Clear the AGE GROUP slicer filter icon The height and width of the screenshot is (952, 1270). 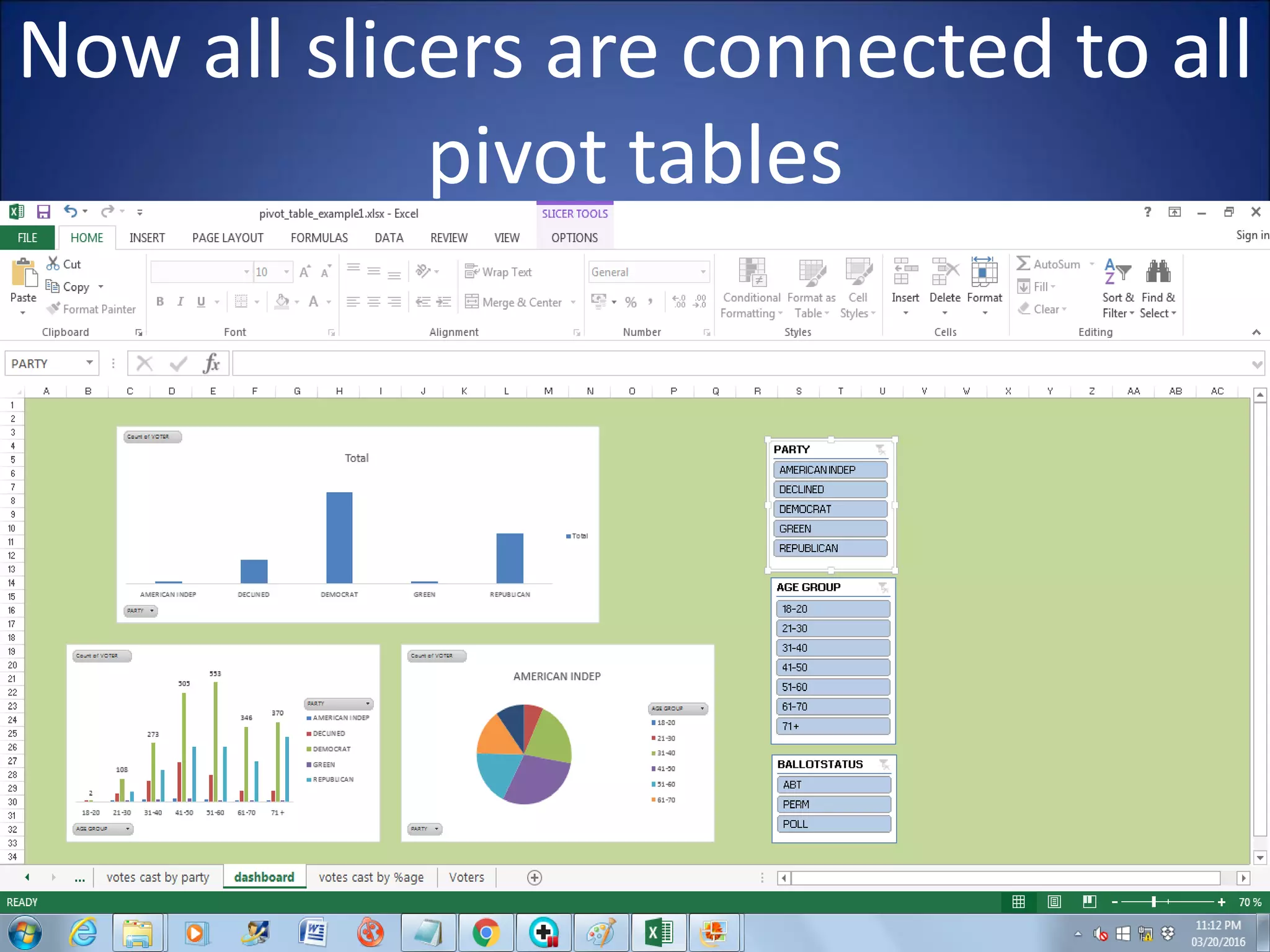[883, 587]
